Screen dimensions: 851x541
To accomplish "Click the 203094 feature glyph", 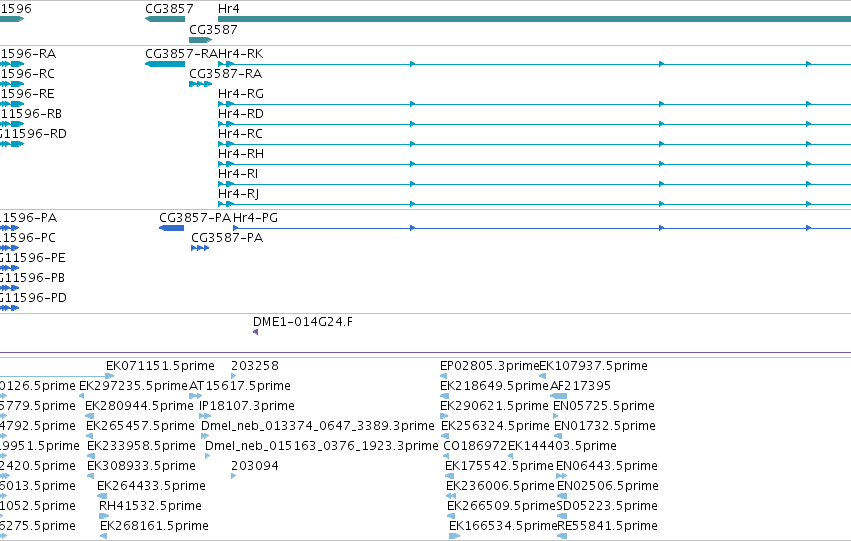I will click(x=233, y=476).
